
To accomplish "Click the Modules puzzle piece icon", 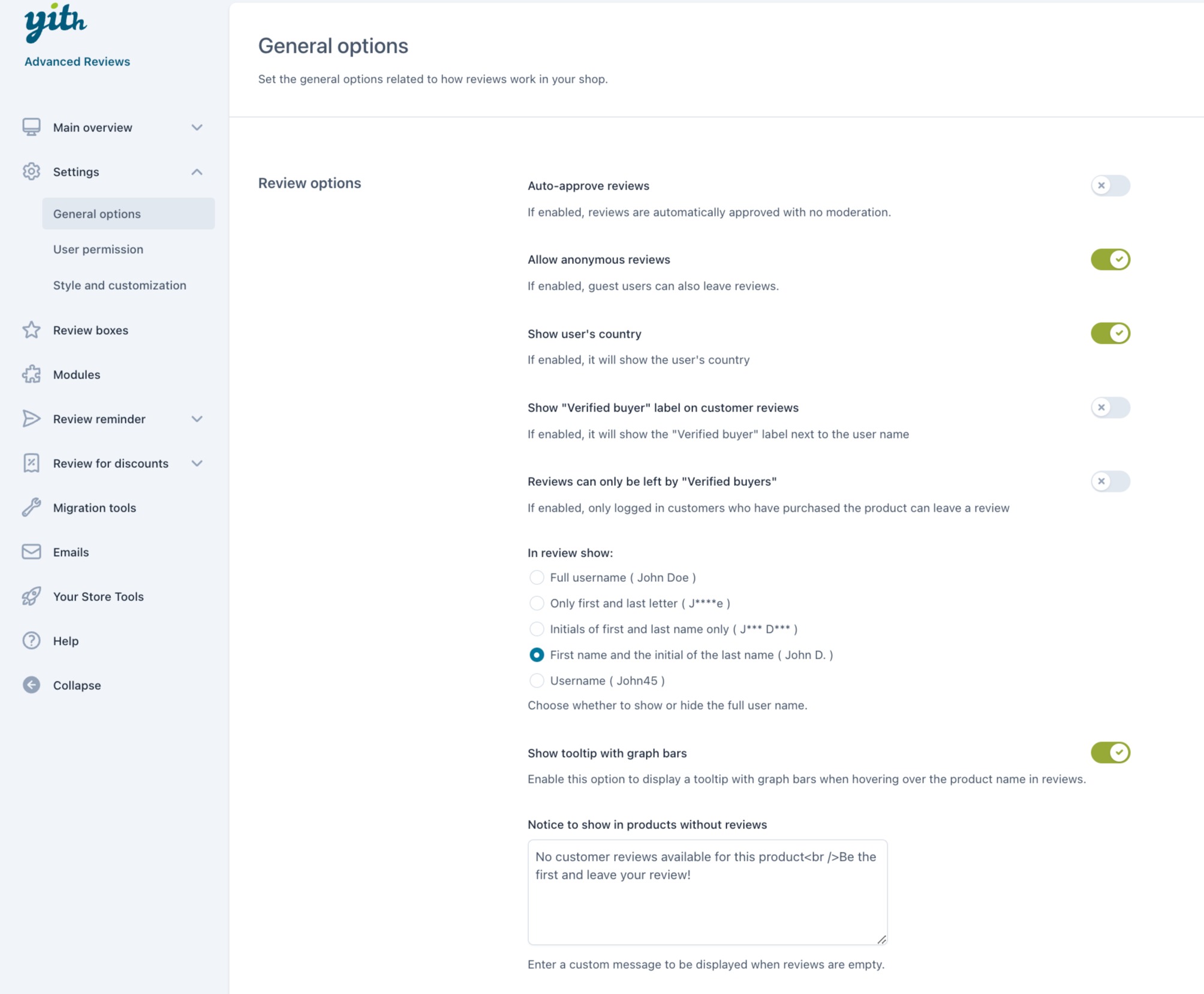I will 31,374.
